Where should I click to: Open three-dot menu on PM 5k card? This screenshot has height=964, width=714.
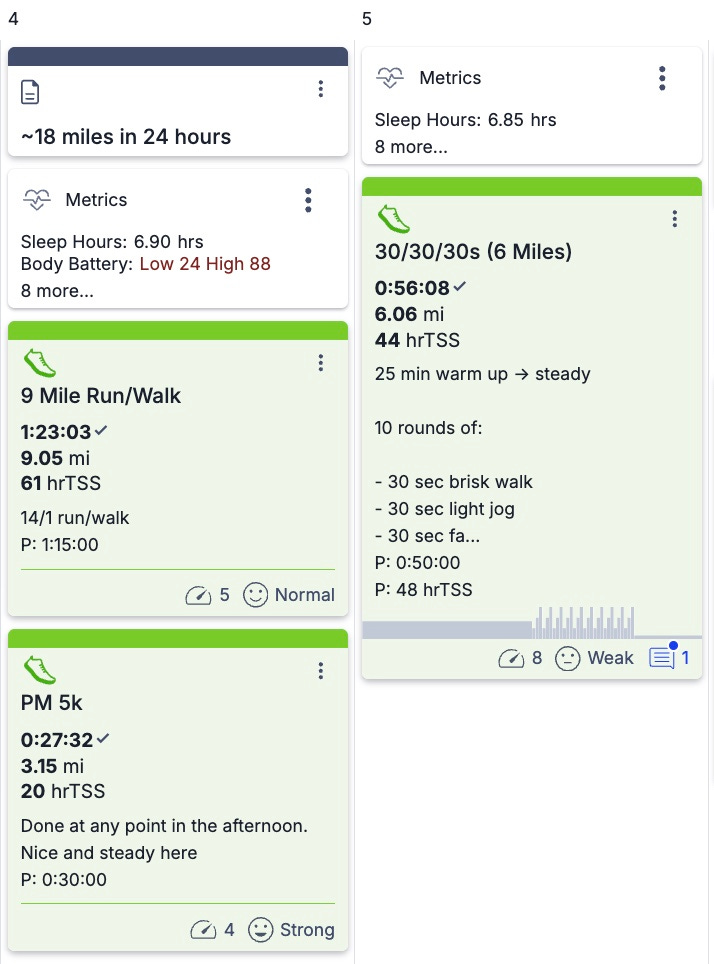coord(320,671)
